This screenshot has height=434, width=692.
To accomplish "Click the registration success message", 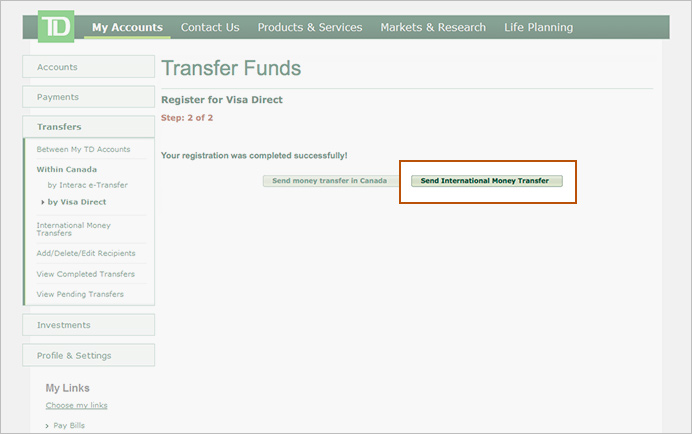I will point(254,155).
